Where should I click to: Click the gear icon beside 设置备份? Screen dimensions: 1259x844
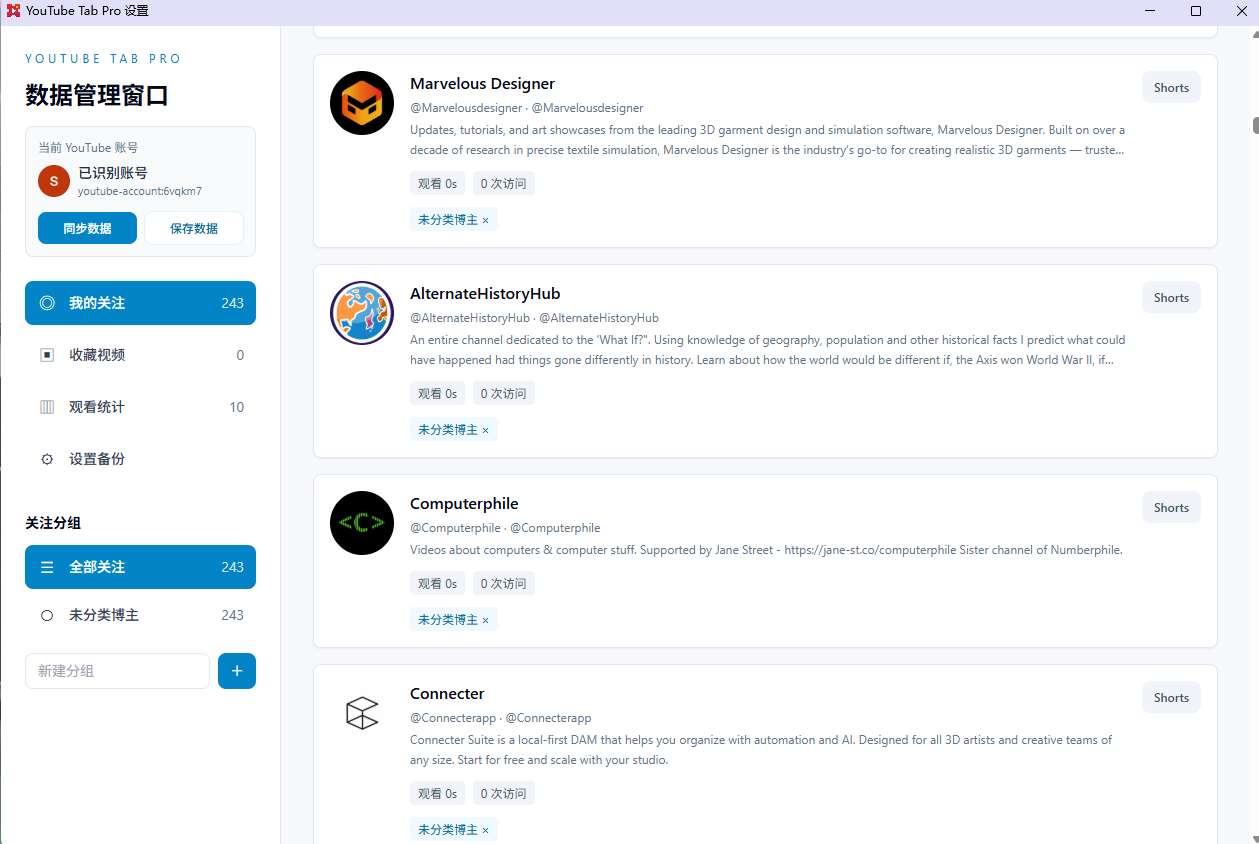47,459
